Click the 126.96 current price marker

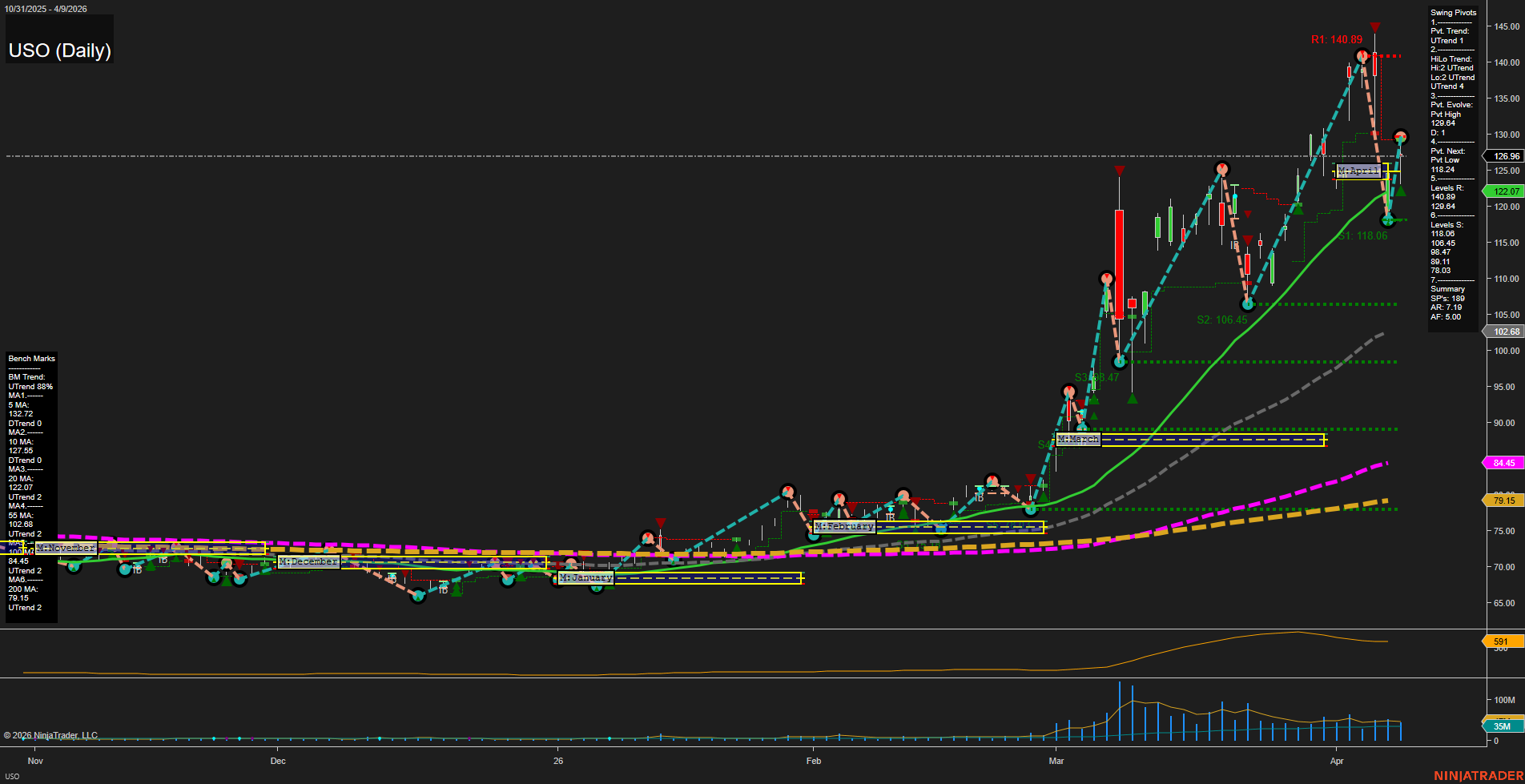[1505, 156]
